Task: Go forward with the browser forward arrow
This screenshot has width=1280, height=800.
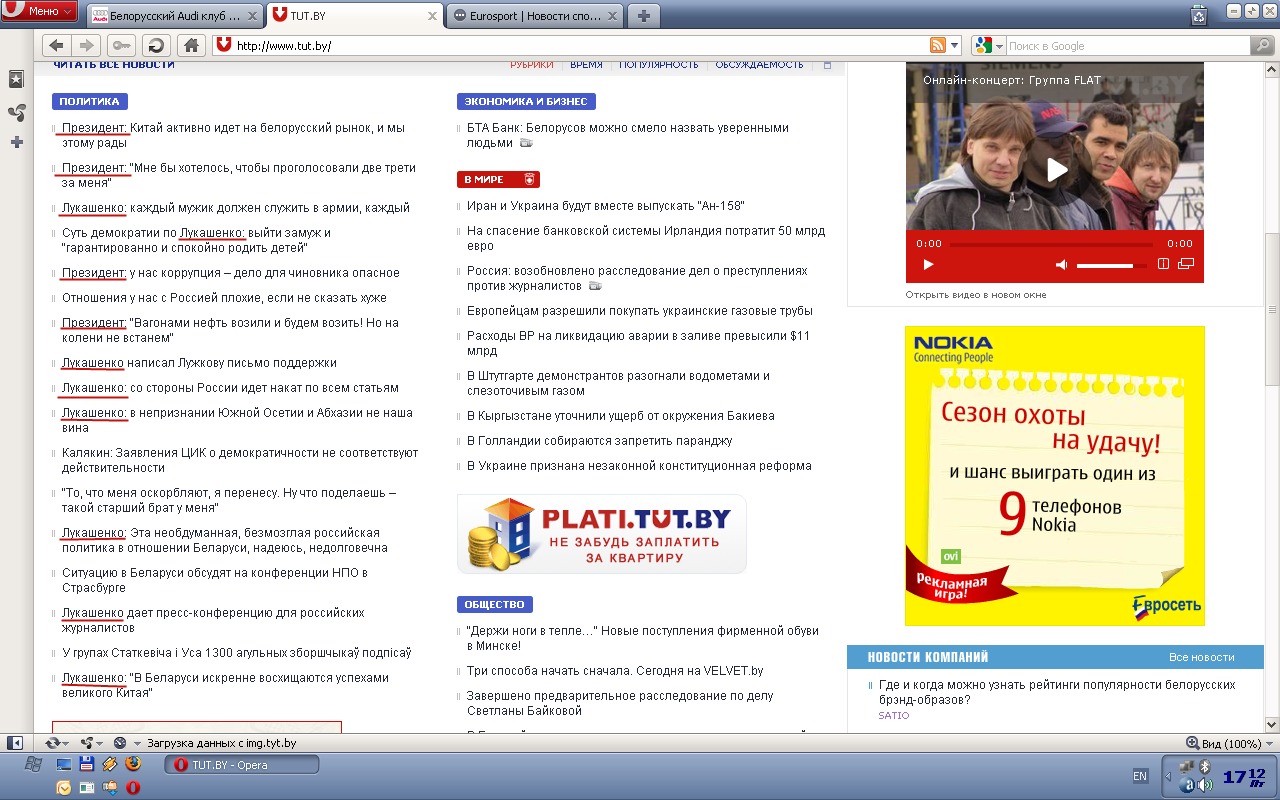Action: 86,45
